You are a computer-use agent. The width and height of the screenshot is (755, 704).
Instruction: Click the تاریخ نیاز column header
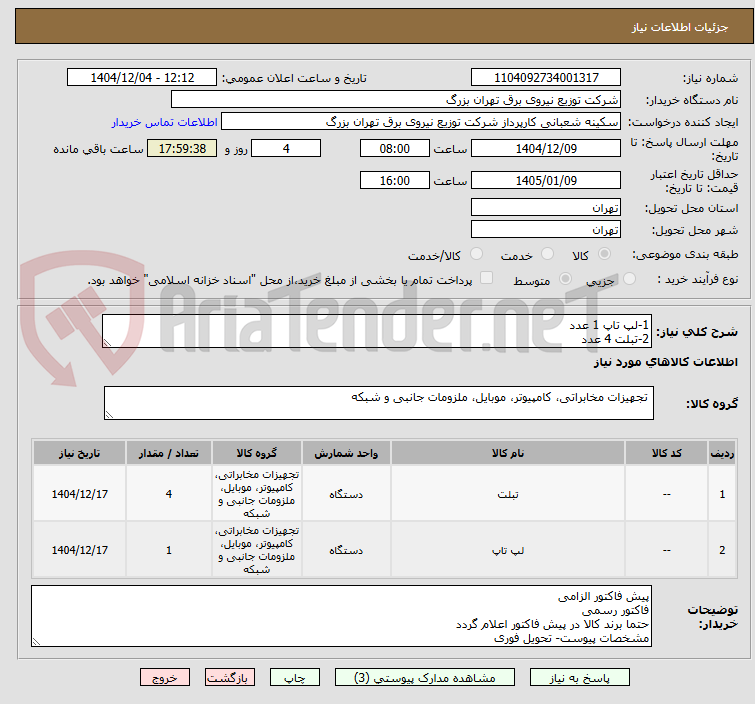coord(79,453)
